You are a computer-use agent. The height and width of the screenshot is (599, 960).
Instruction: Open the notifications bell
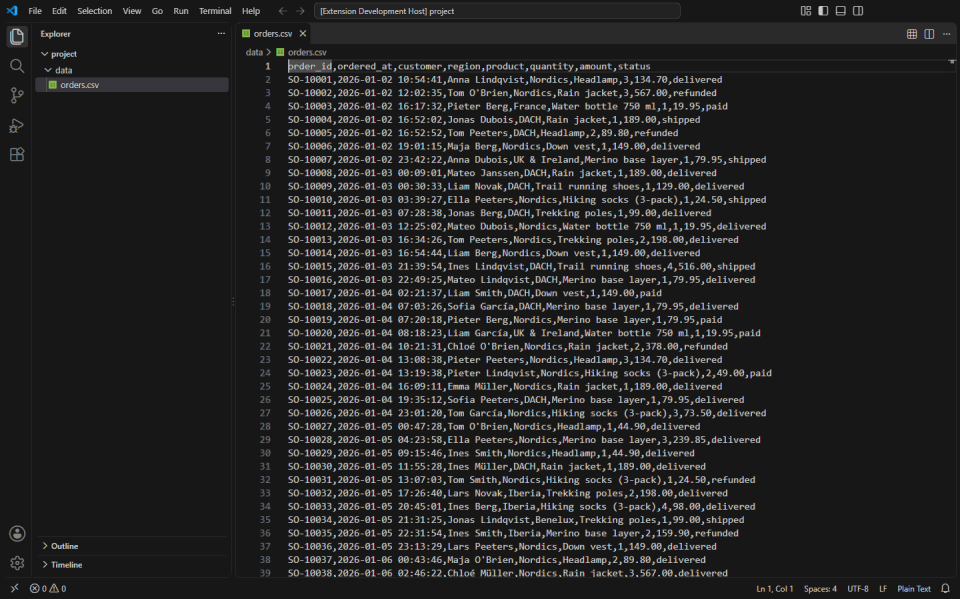coord(945,589)
